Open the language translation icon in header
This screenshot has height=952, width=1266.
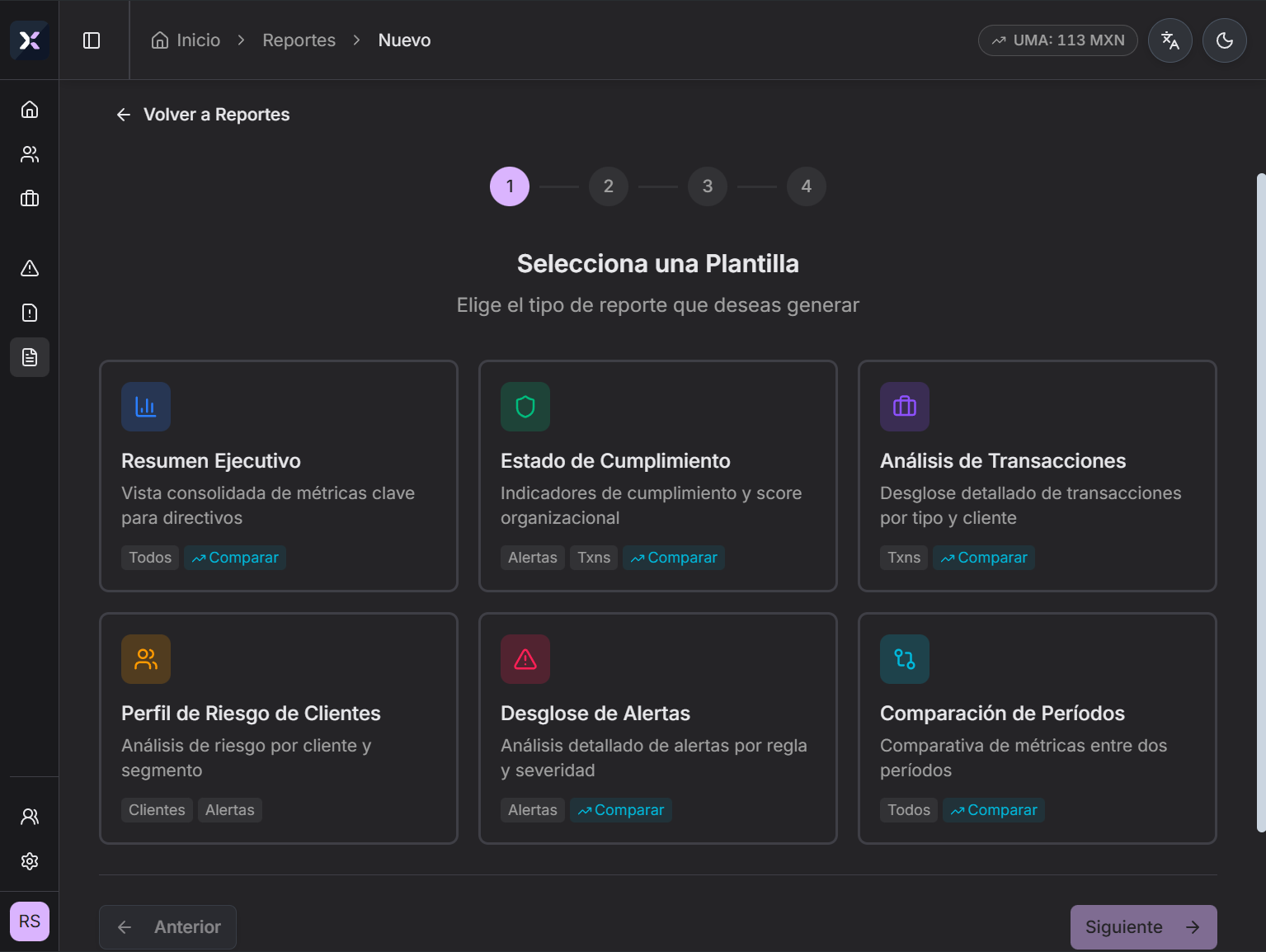pos(1170,40)
